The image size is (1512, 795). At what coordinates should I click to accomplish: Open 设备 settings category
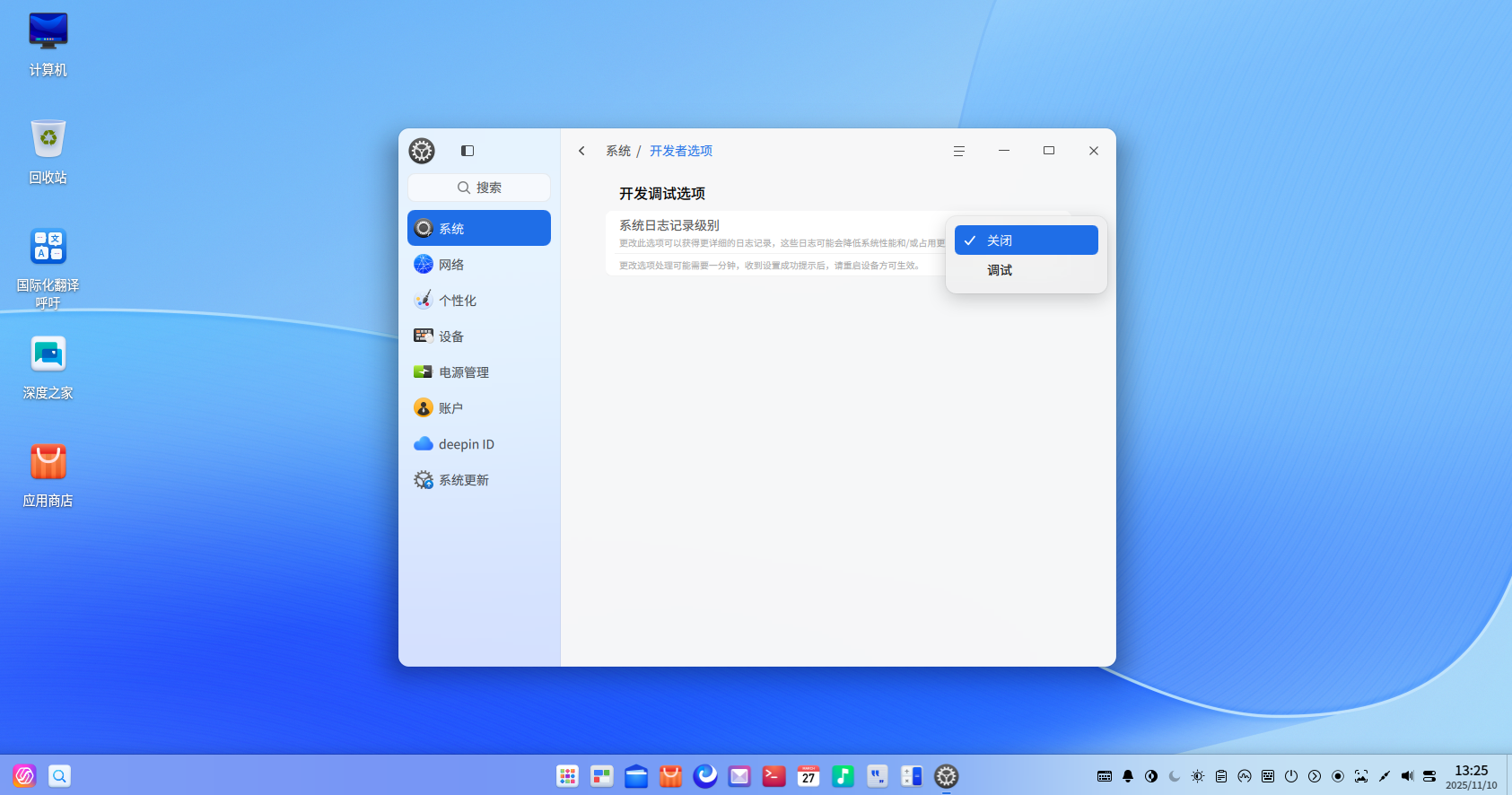tap(479, 336)
